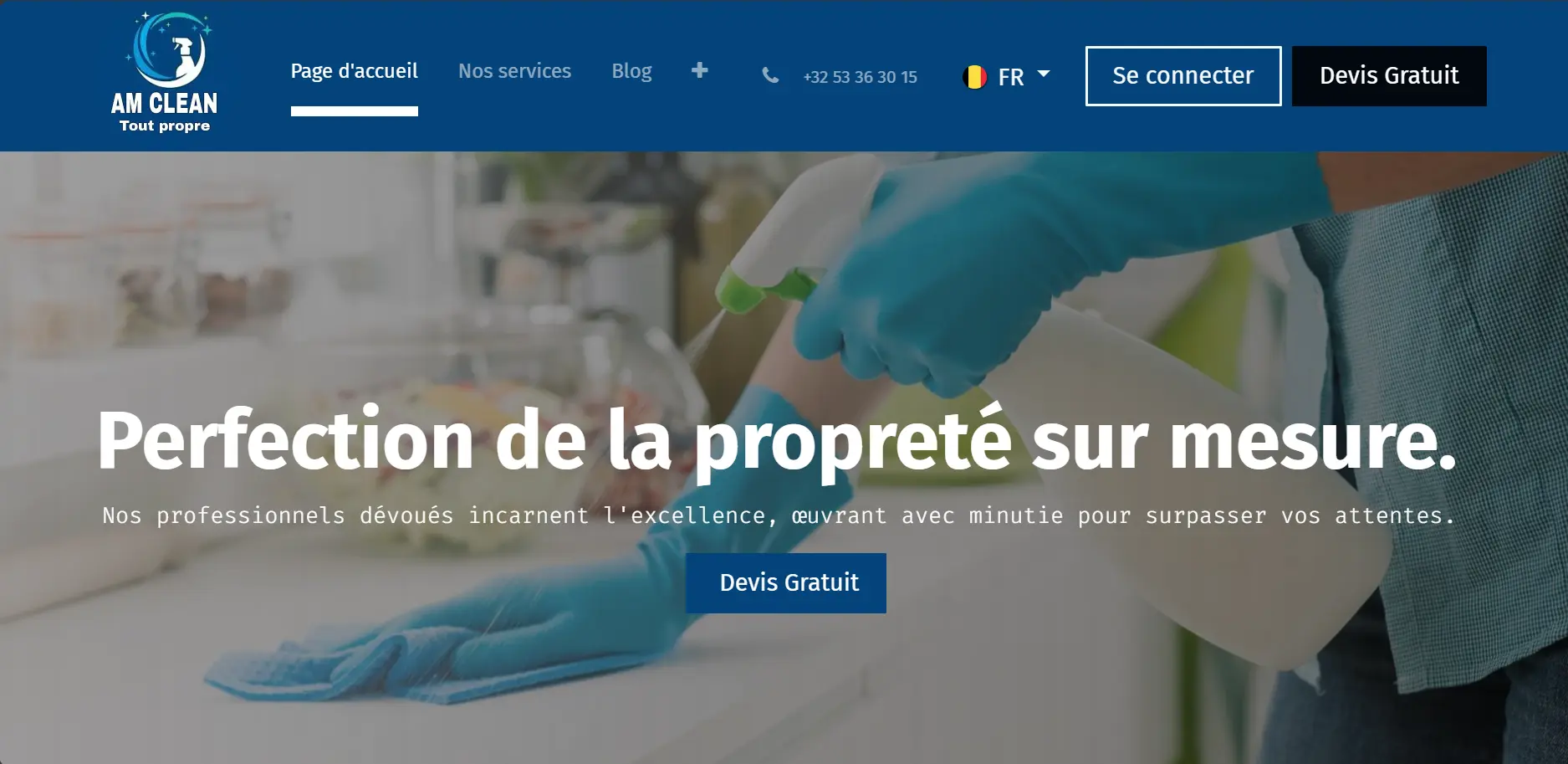Click the header Devis Gratuit button
Screen dimensions: 1568x764
1389,76
